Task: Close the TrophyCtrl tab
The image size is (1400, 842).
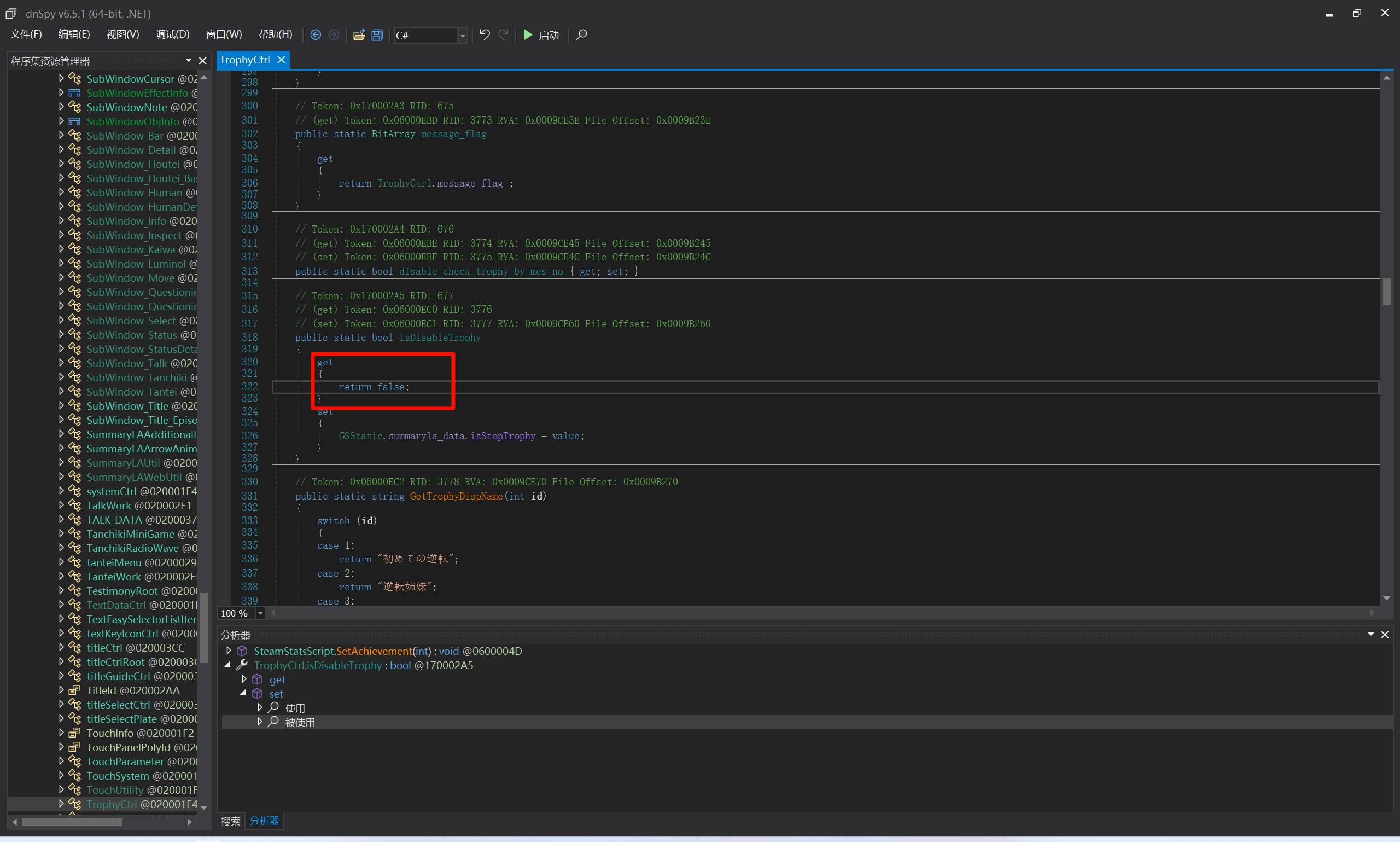Action: 281,60
